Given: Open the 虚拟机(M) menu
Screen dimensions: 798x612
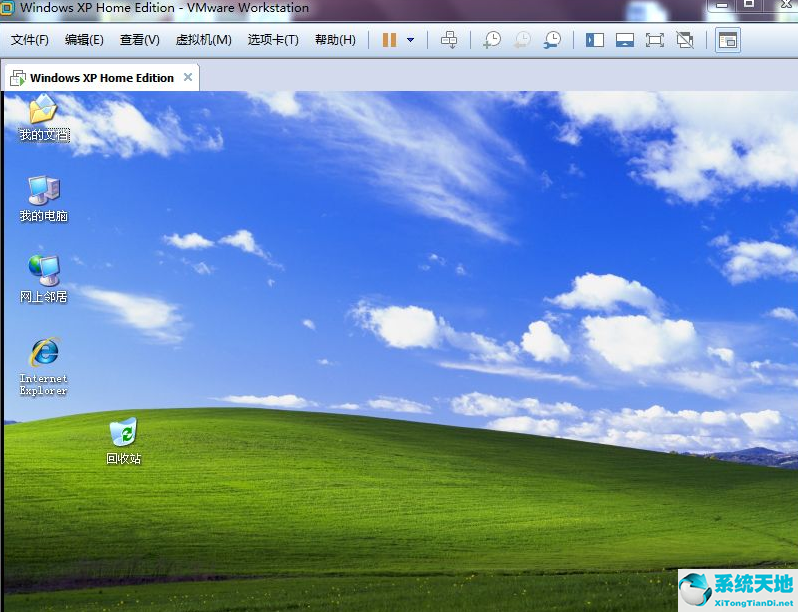Looking at the screenshot, I should tap(203, 40).
